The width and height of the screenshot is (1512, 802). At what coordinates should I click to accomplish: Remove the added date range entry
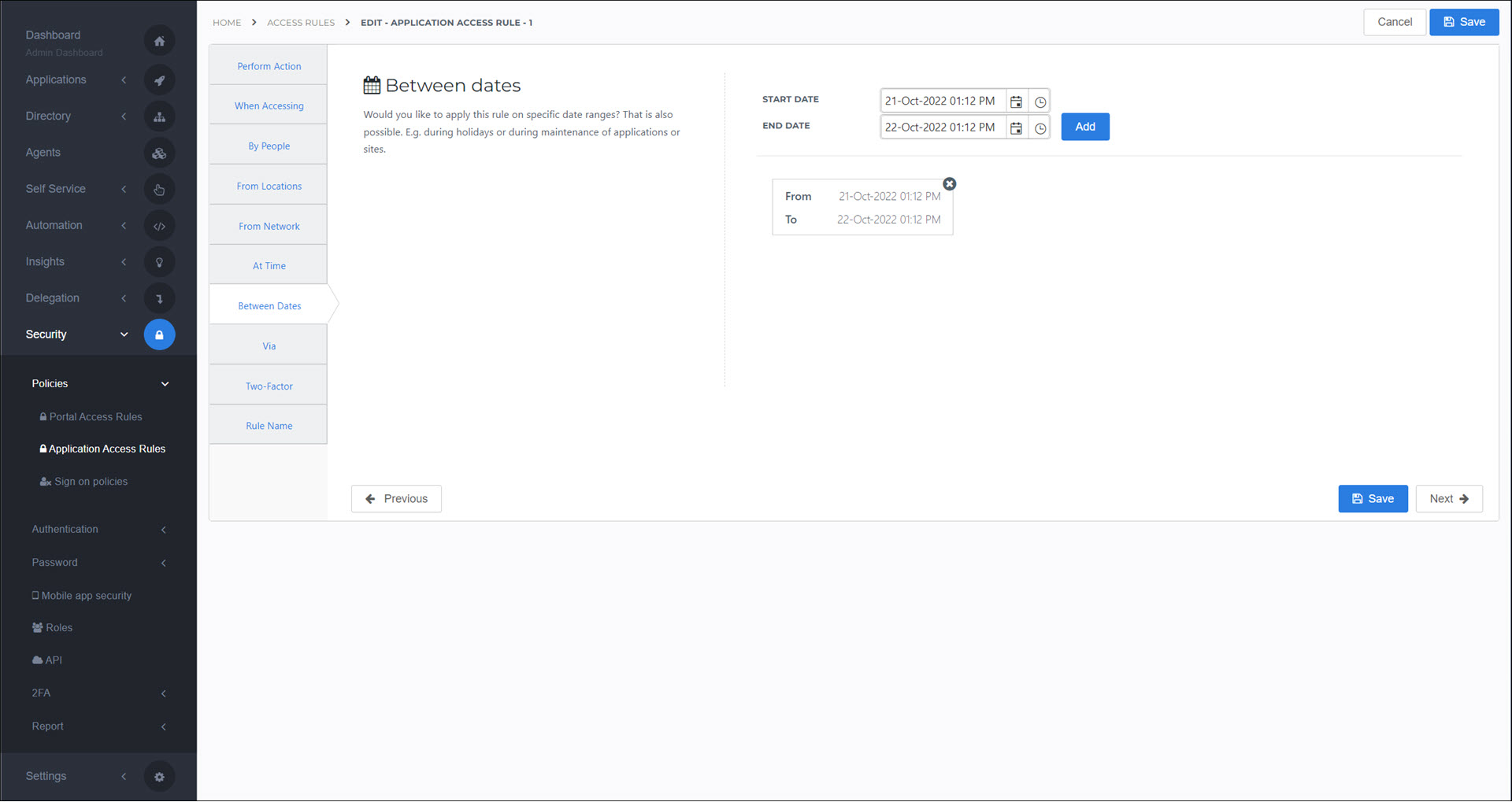pyautogui.click(x=950, y=184)
